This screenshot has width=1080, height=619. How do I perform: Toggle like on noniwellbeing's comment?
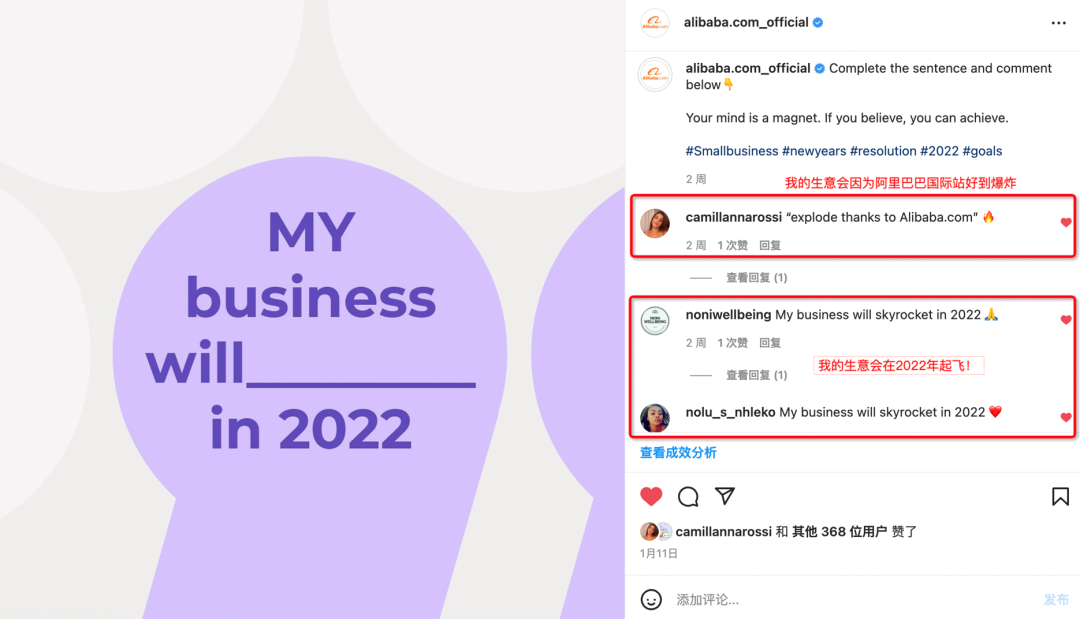(x=1066, y=319)
